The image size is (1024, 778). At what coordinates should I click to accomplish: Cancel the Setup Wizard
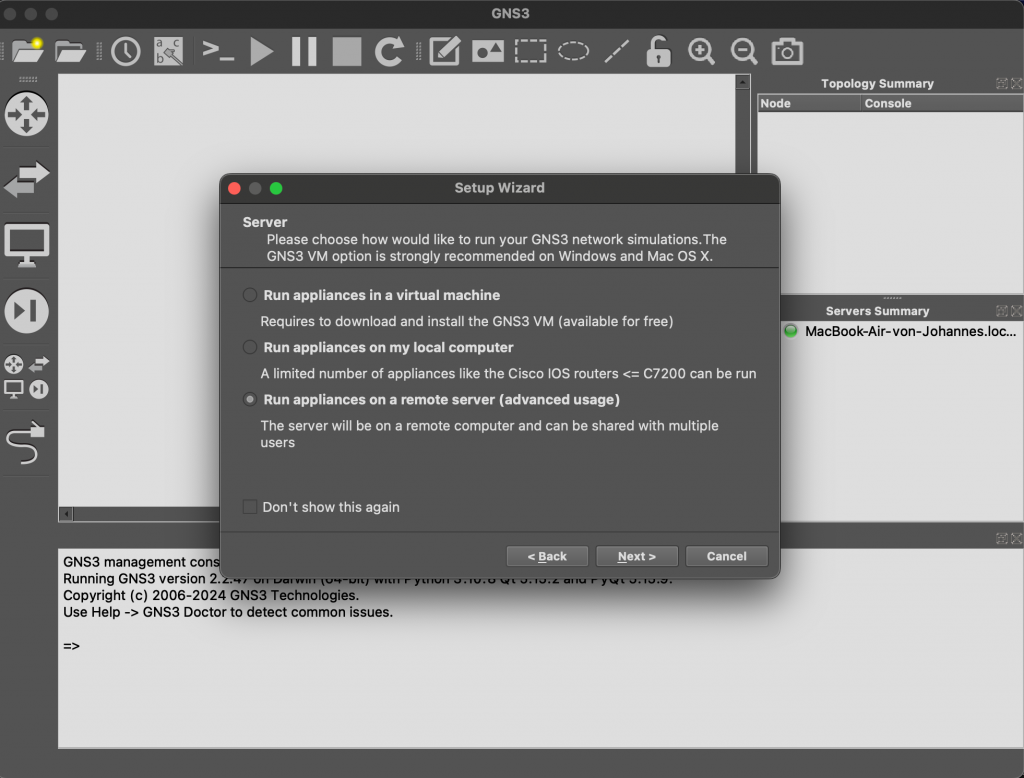pyautogui.click(x=726, y=557)
